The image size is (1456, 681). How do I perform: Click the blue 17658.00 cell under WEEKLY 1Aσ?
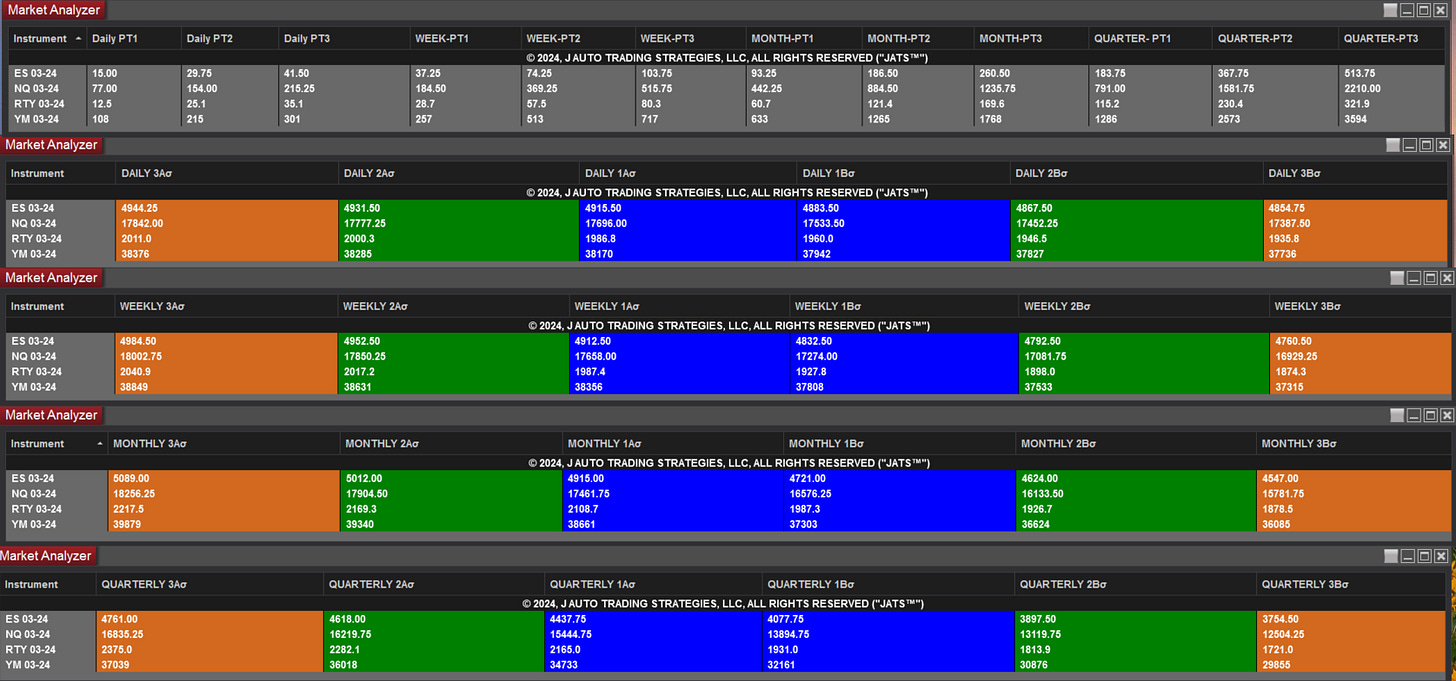[678, 356]
